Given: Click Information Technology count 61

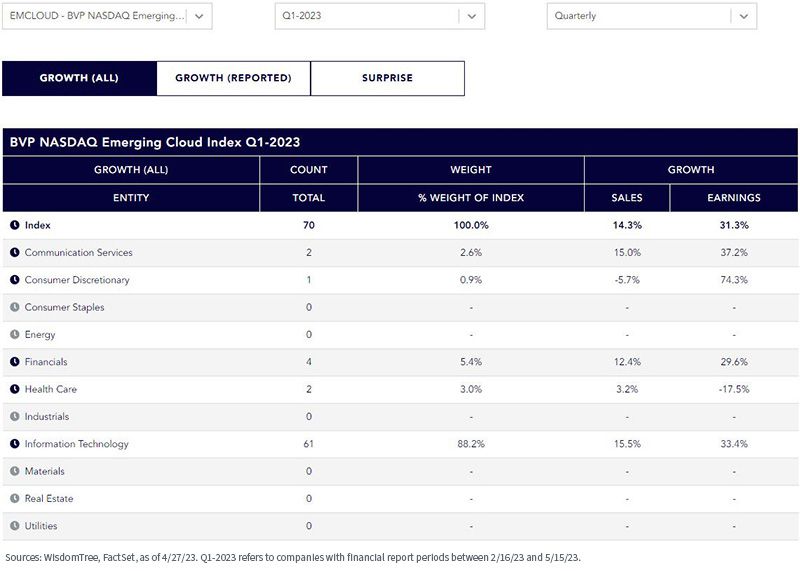Looking at the screenshot, I should [x=309, y=444].
